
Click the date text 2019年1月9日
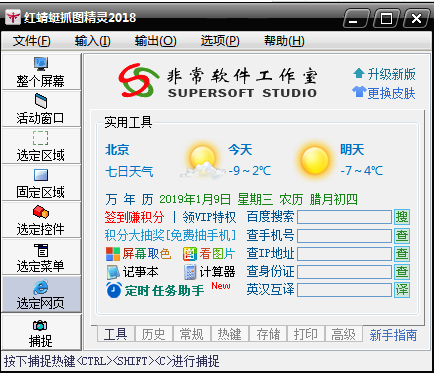(x=195, y=199)
